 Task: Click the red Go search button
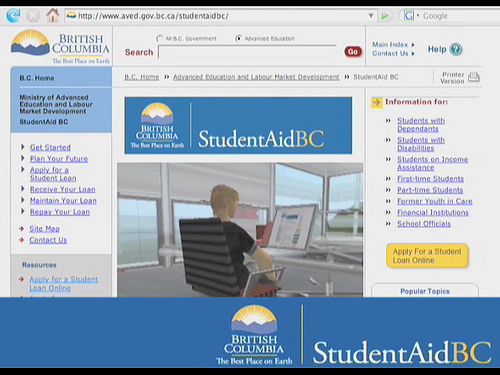tap(353, 52)
